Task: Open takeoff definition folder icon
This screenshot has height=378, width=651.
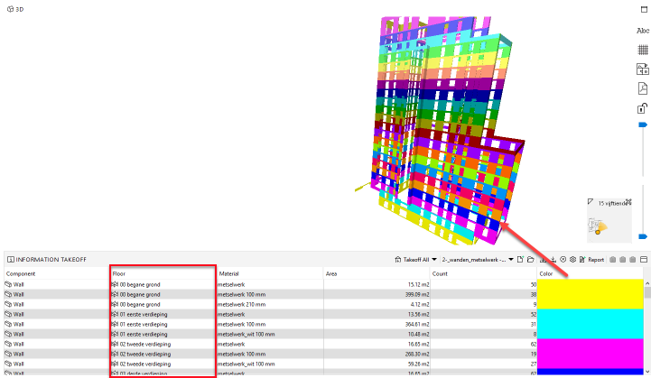Action: click(530, 260)
